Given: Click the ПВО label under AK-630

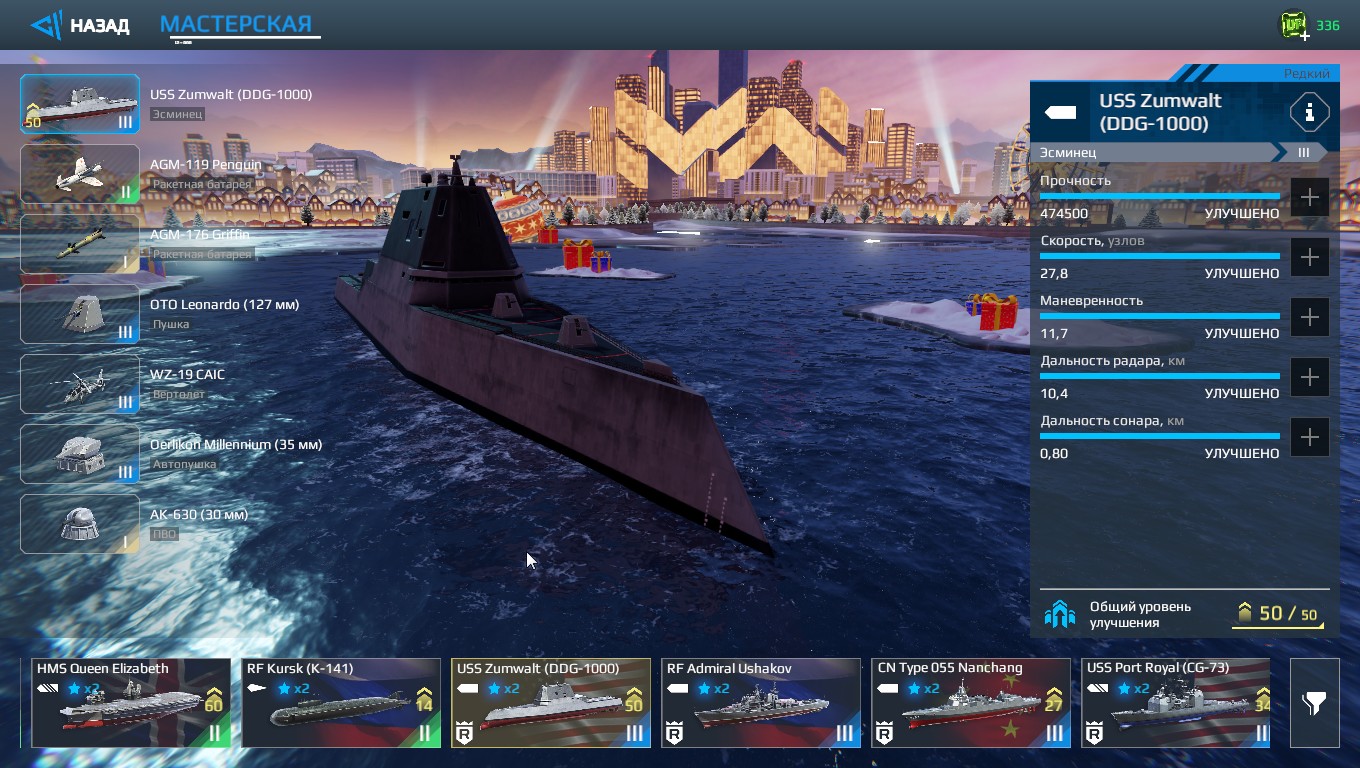Looking at the screenshot, I should click(x=164, y=535).
